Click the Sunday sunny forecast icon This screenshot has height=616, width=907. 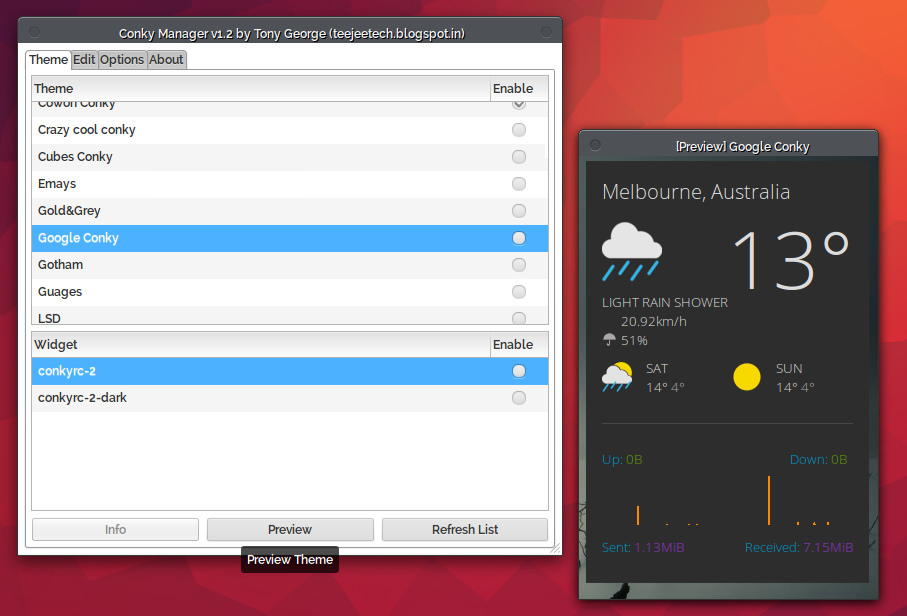coord(747,377)
